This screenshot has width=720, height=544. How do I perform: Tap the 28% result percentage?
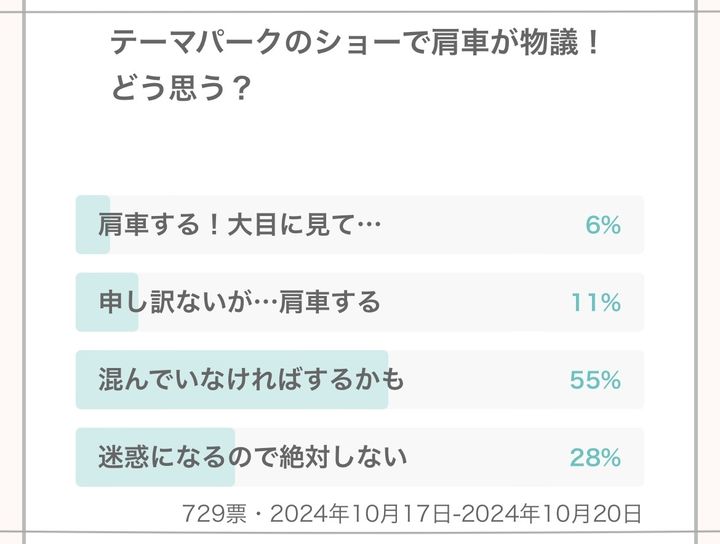(595, 458)
